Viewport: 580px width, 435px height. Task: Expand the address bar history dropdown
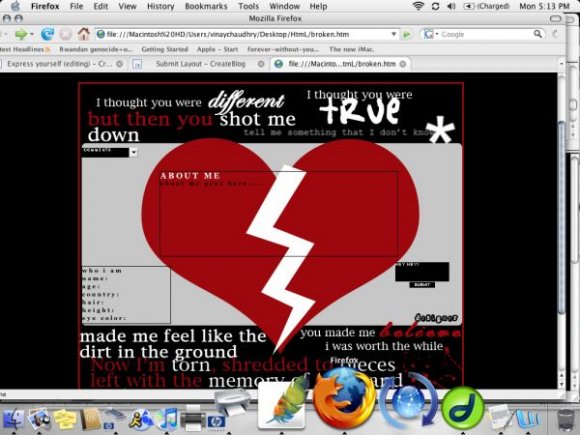(x=394, y=34)
